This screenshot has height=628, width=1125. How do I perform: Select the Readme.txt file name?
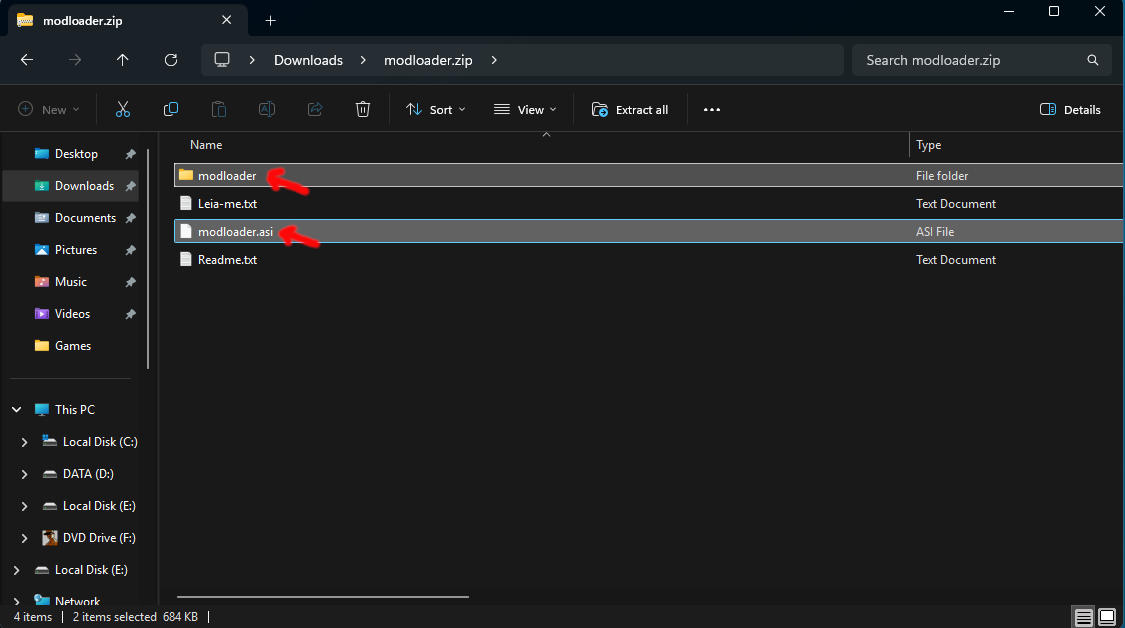coord(227,260)
